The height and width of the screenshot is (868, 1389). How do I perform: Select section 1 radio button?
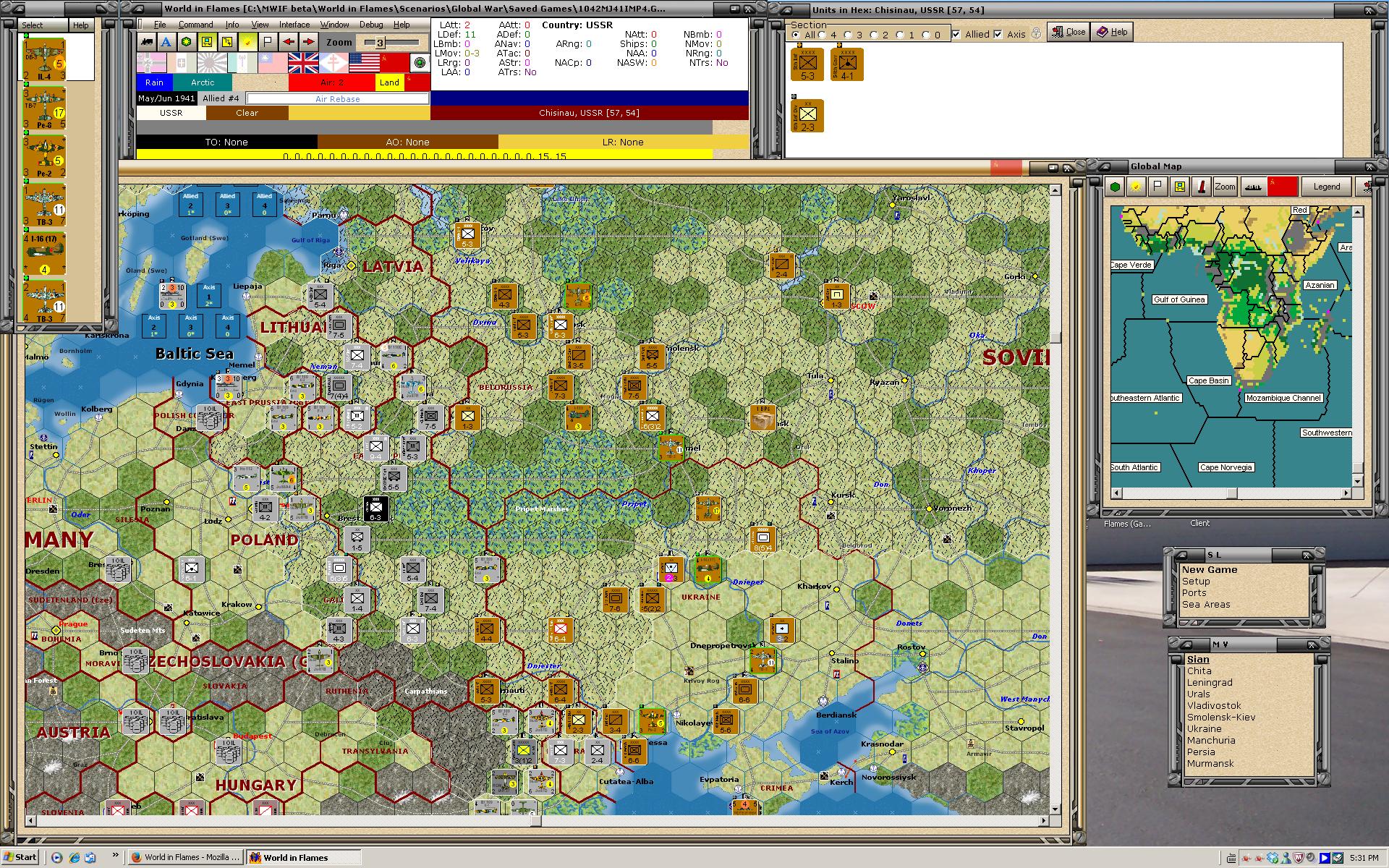click(x=901, y=35)
